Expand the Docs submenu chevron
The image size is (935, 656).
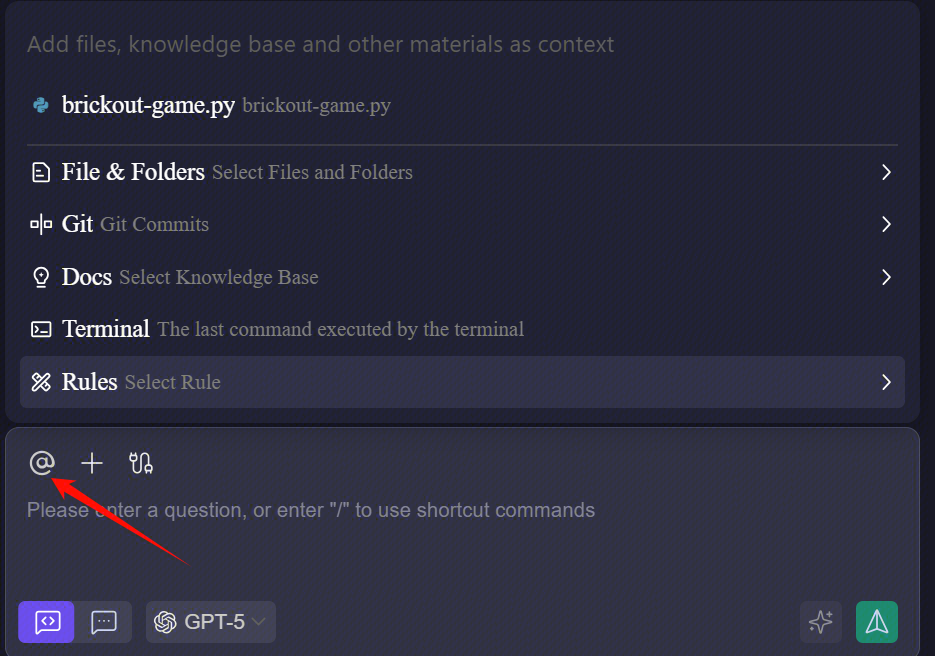(885, 277)
